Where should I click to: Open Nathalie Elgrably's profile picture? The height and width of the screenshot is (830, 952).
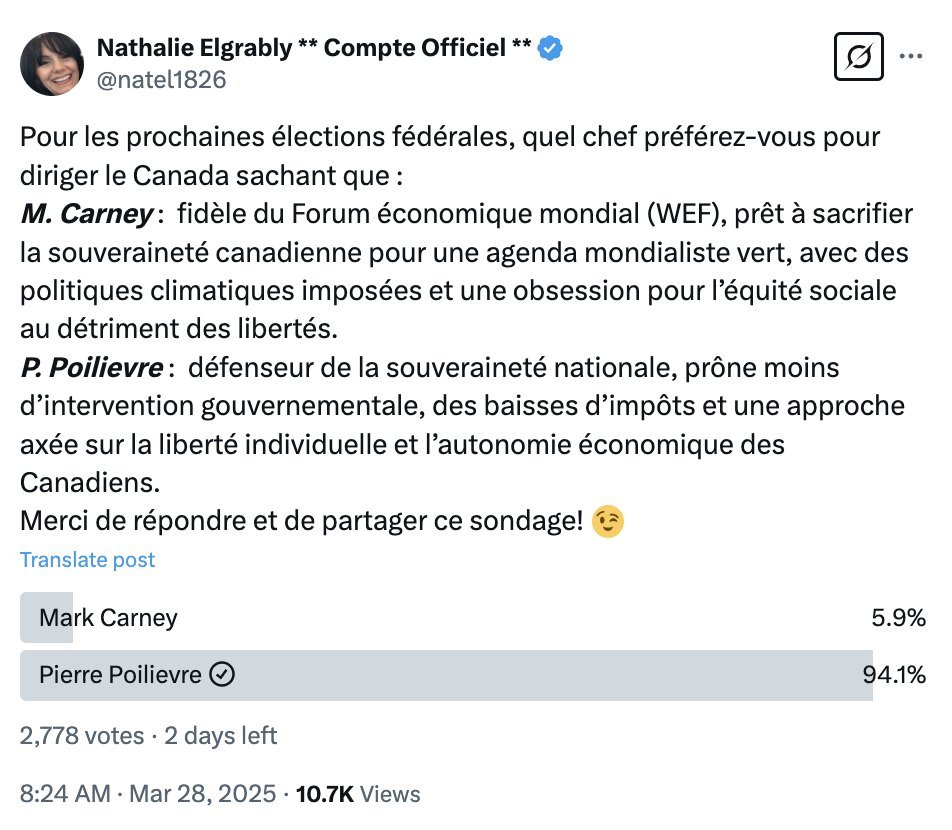pyautogui.click(x=52, y=64)
